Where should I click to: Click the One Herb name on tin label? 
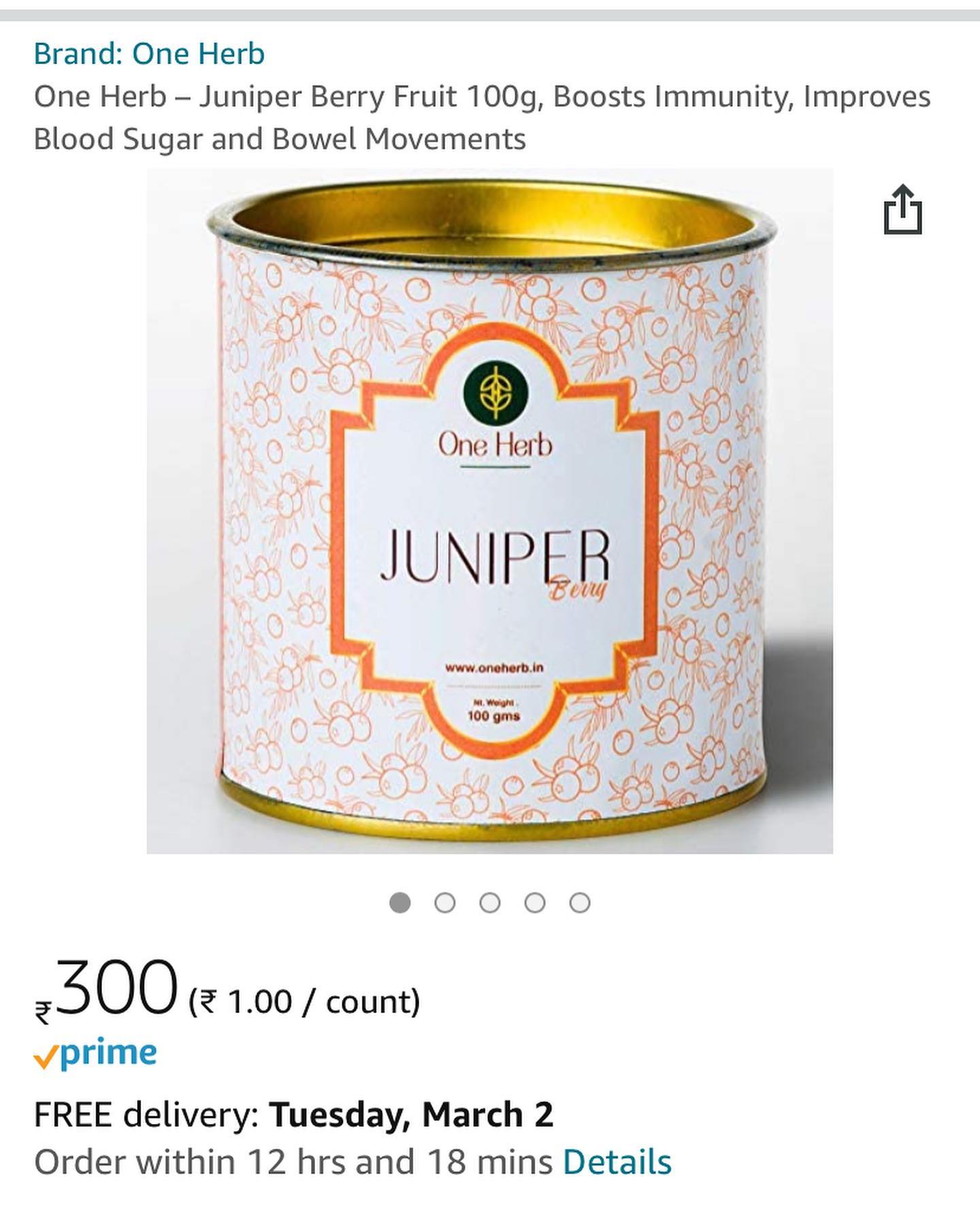point(495,446)
